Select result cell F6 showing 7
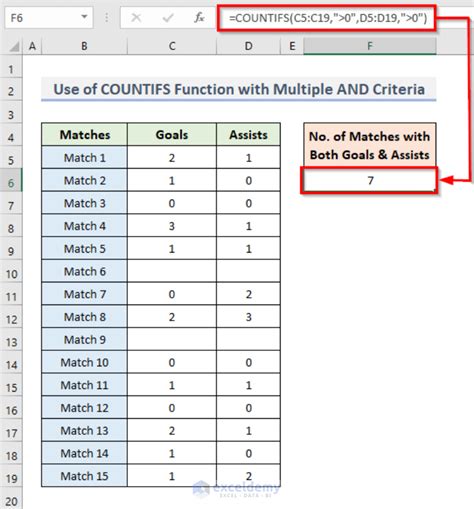The height and width of the screenshot is (509, 474). [370, 181]
